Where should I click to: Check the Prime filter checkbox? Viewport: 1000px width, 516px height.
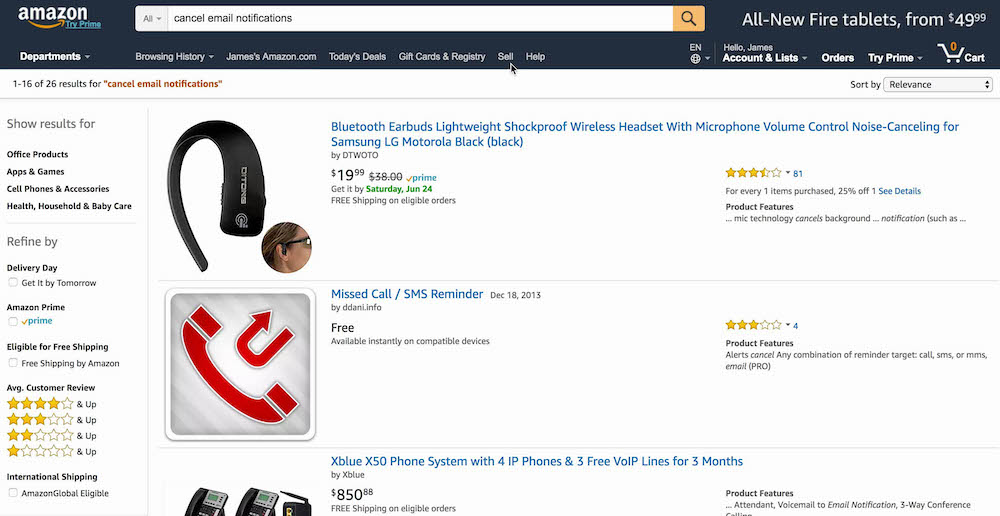click(13, 322)
